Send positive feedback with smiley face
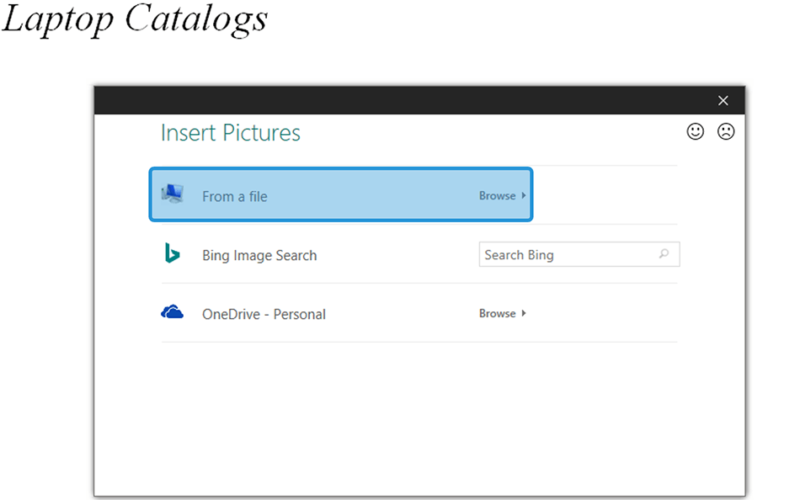The width and height of the screenshot is (800, 500). 695,131
